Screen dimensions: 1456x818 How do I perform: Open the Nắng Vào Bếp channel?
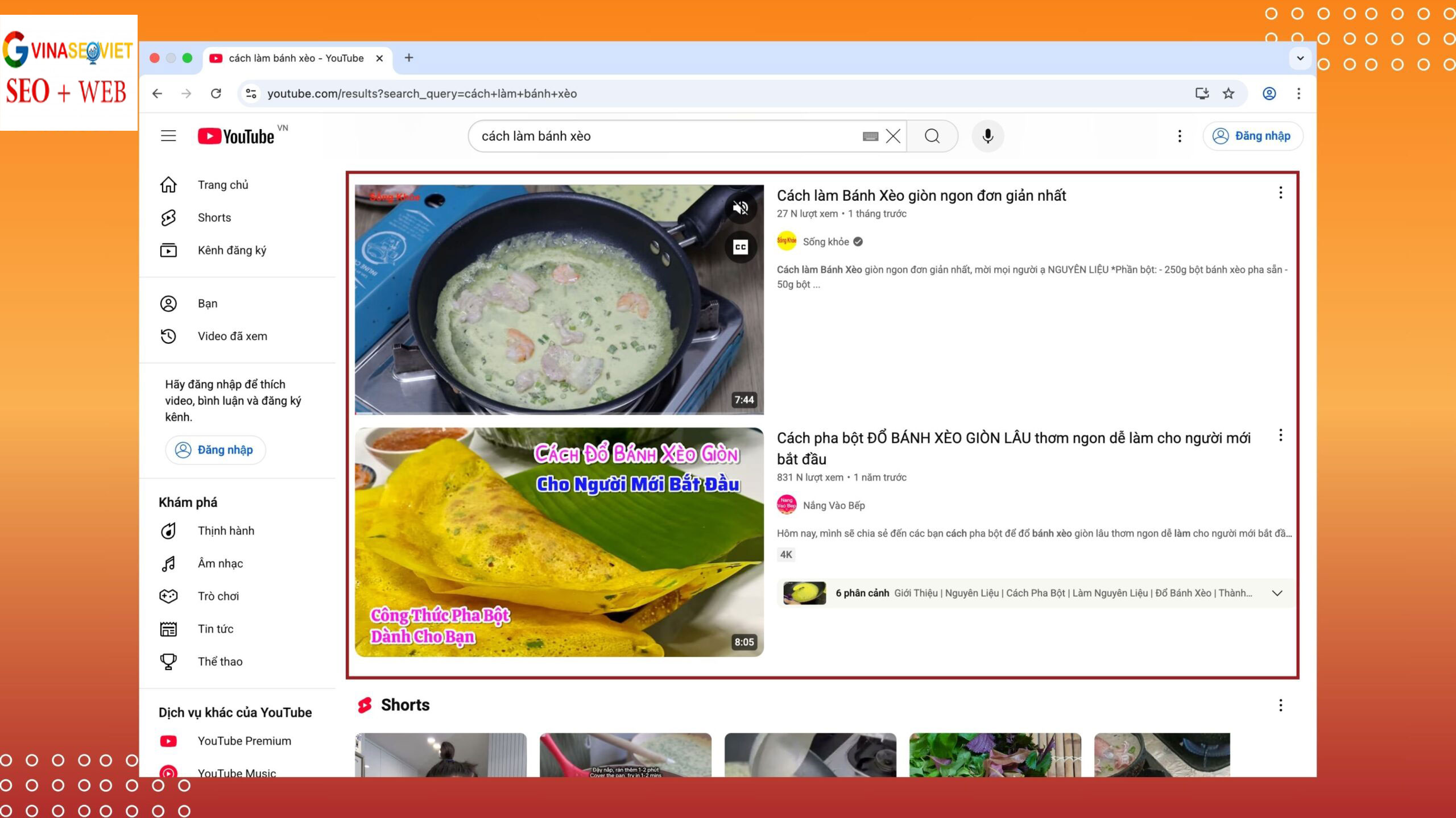point(834,505)
